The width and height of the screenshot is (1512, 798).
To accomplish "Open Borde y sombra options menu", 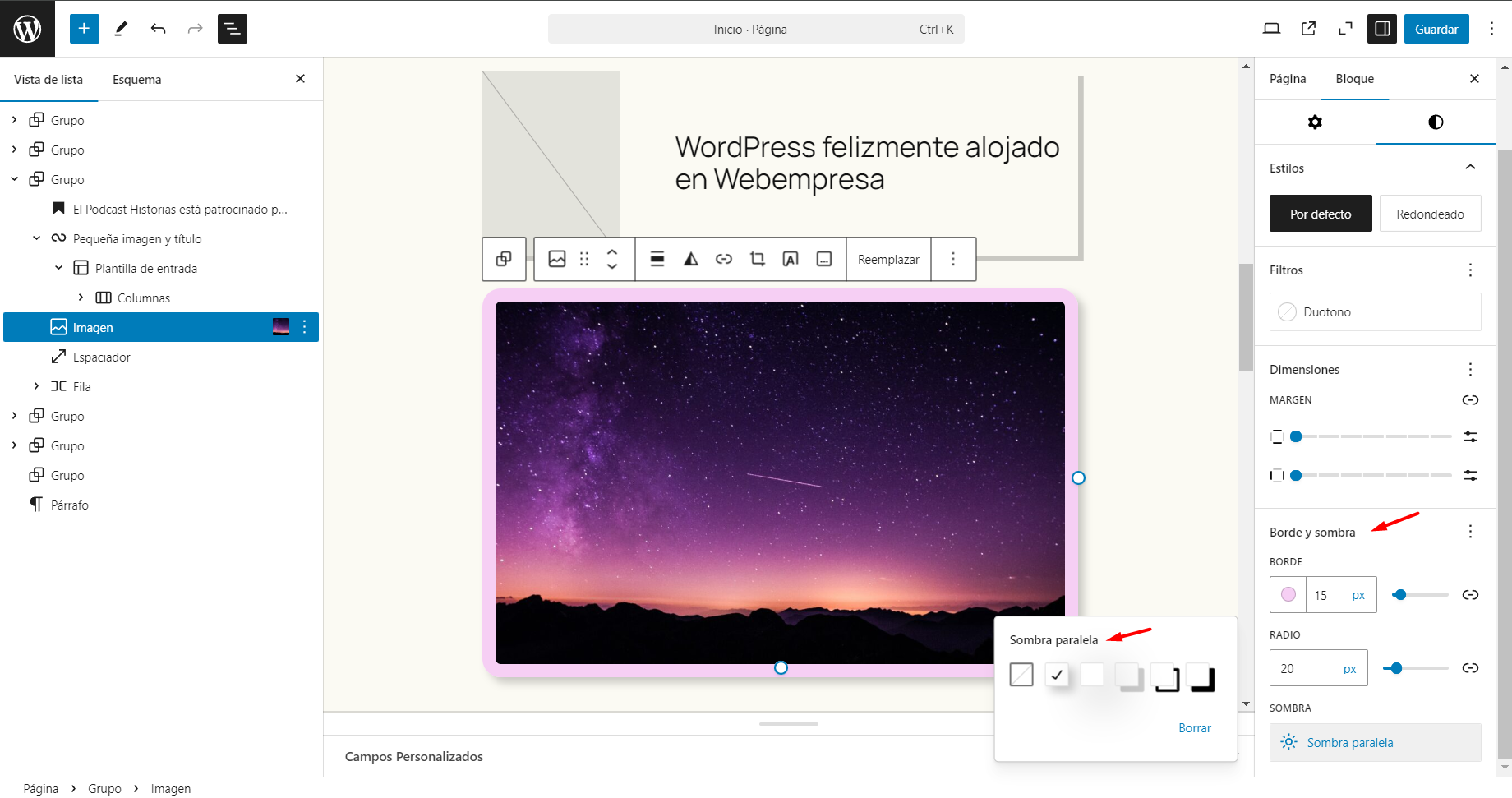I will [1470, 532].
